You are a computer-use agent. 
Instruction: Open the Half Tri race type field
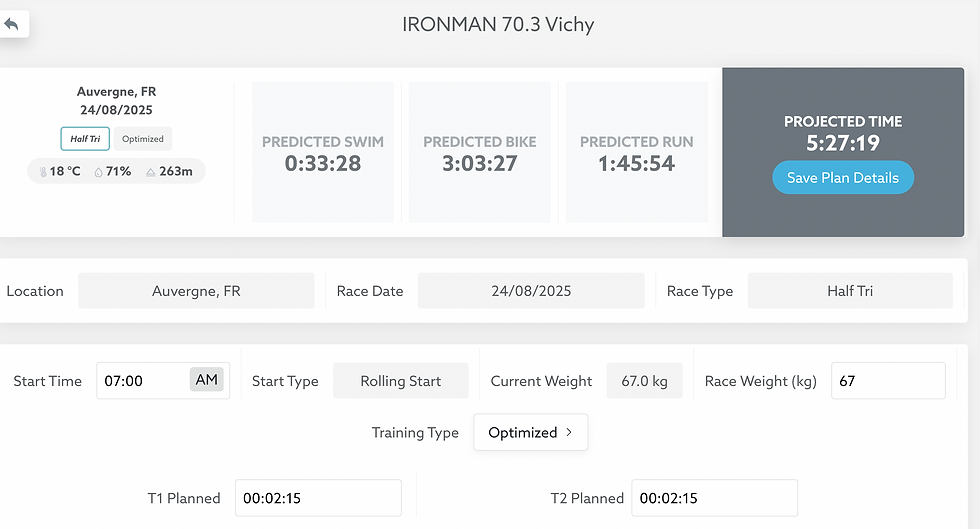[x=850, y=291]
